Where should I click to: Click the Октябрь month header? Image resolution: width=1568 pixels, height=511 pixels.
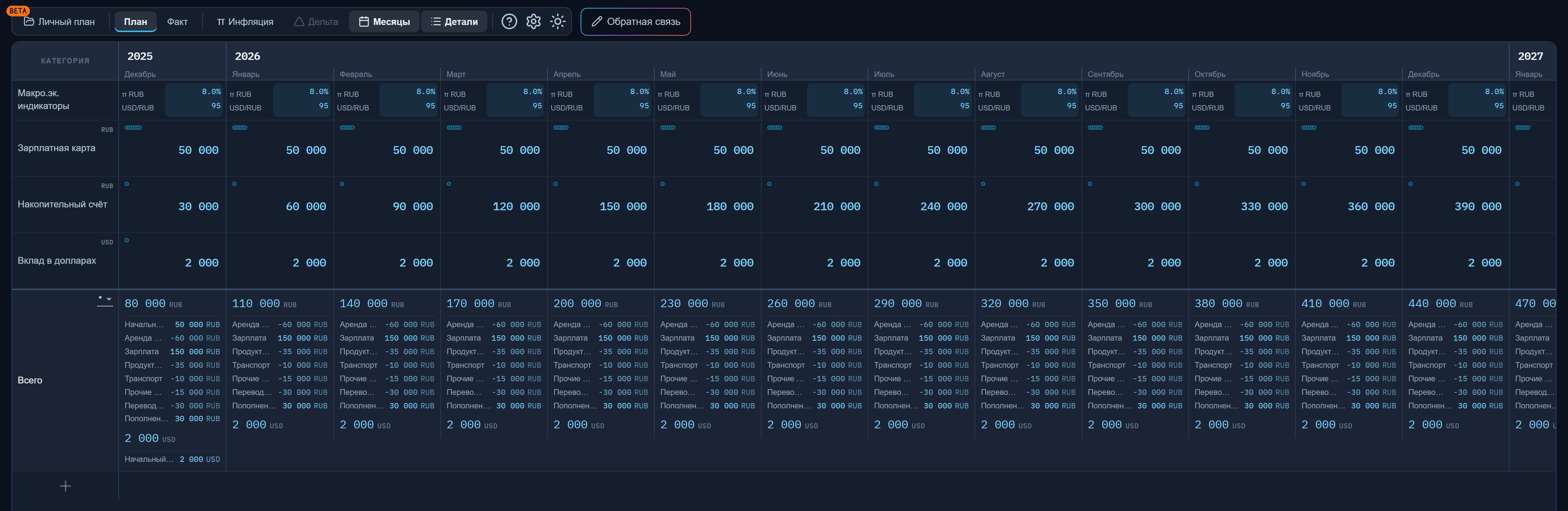[1210, 74]
